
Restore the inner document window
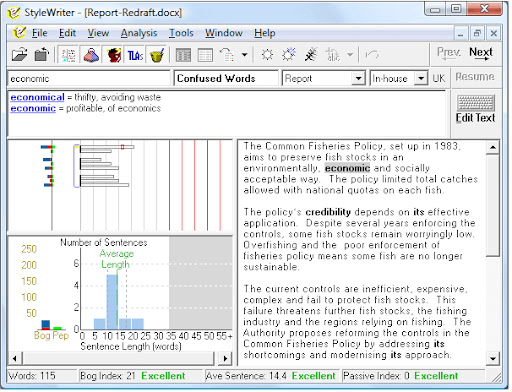477,33
